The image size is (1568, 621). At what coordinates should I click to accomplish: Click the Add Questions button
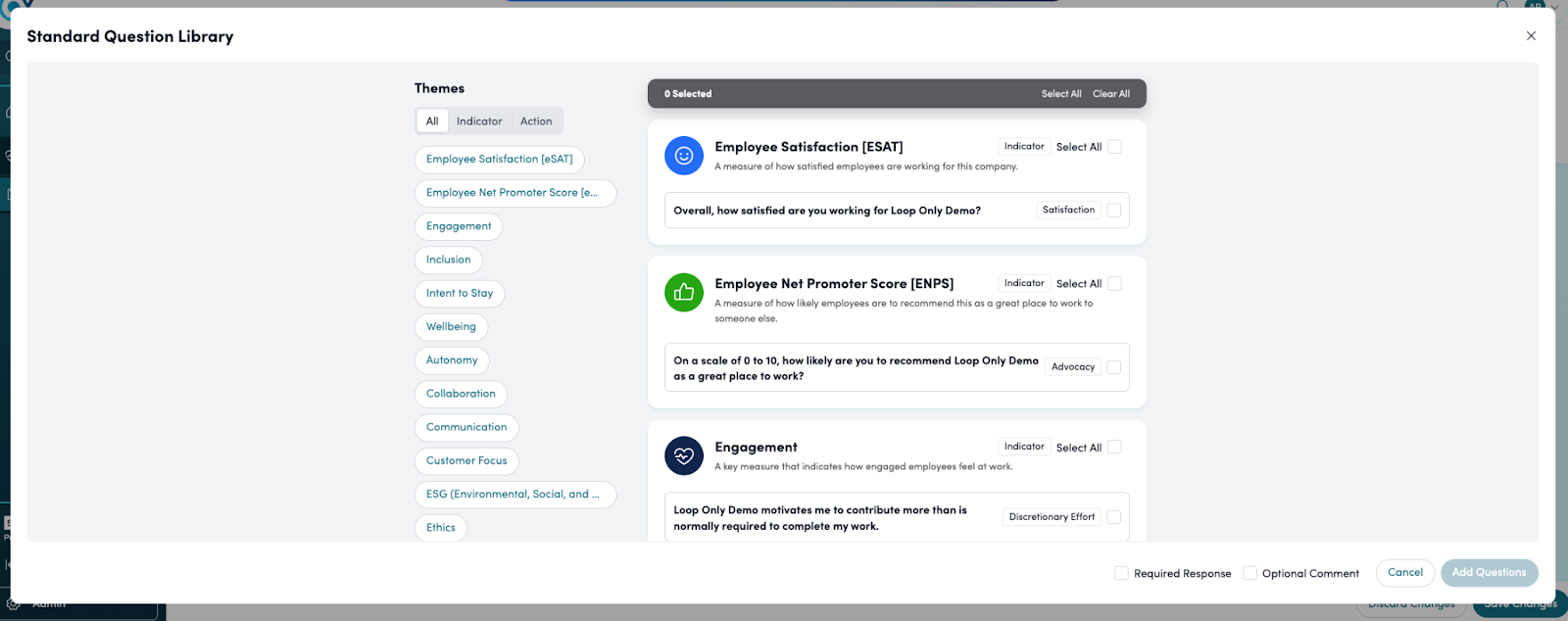click(1489, 573)
